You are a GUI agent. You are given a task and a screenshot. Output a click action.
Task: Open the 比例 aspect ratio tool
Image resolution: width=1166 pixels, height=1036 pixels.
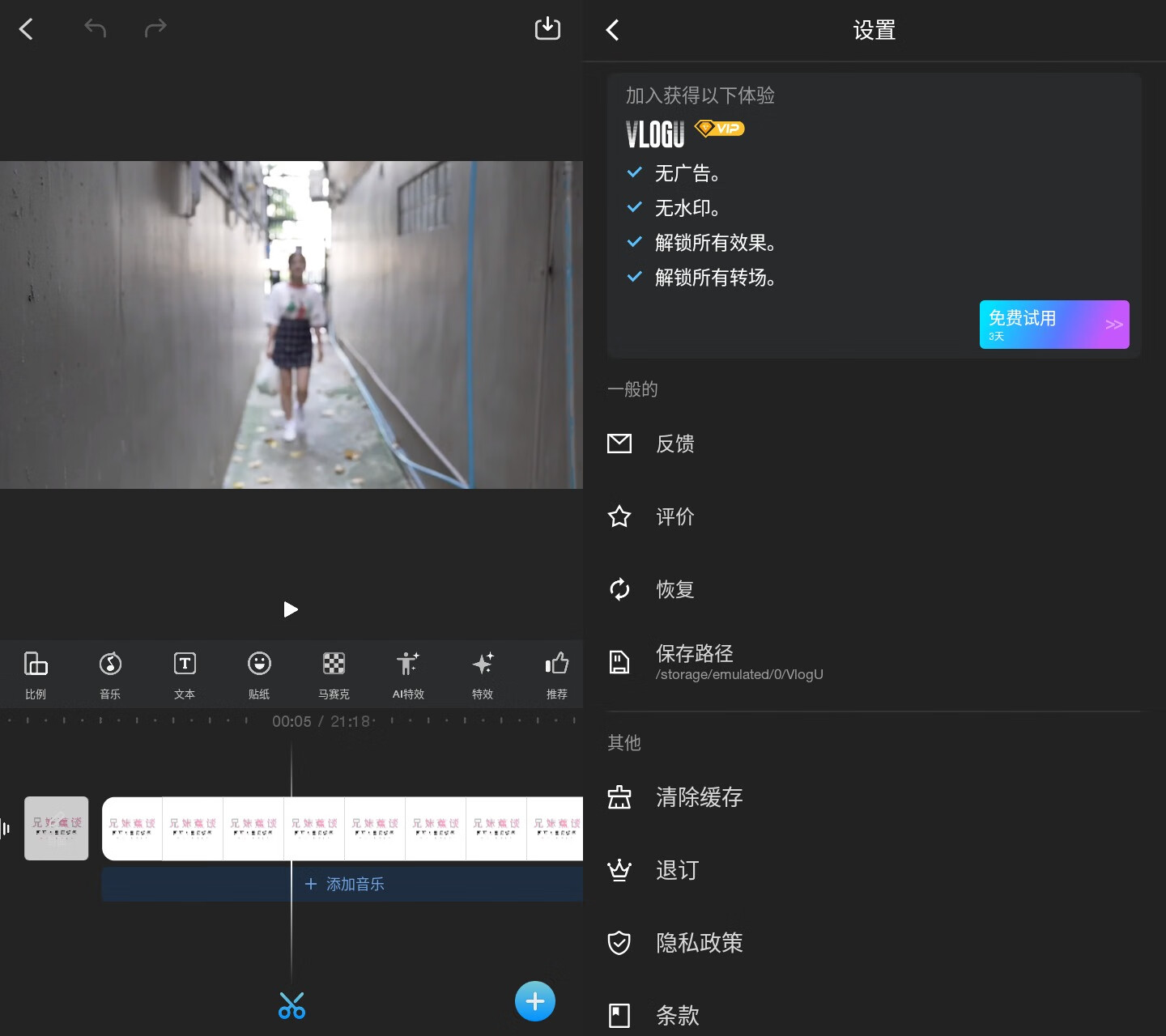[36, 673]
